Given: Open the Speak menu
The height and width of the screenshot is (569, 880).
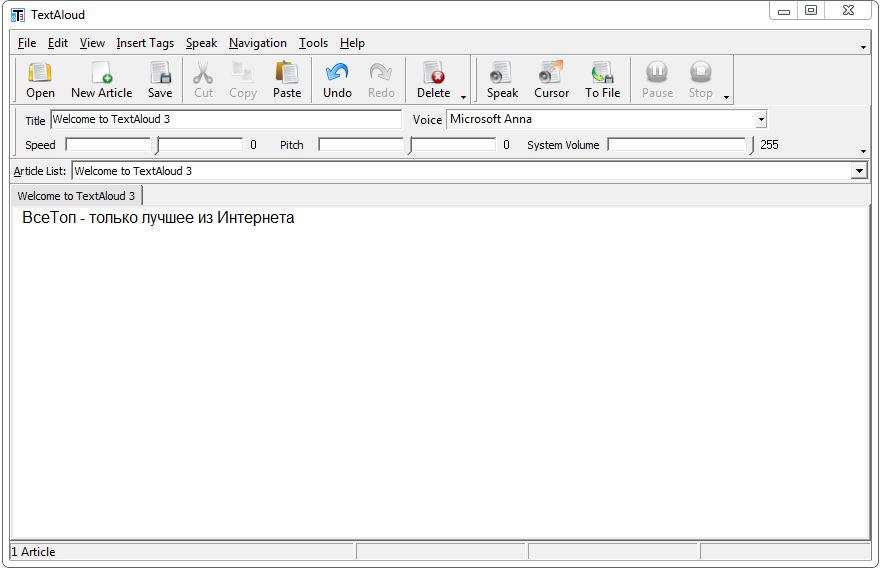Looking at the screenshot, I should [x=201, y=43].
